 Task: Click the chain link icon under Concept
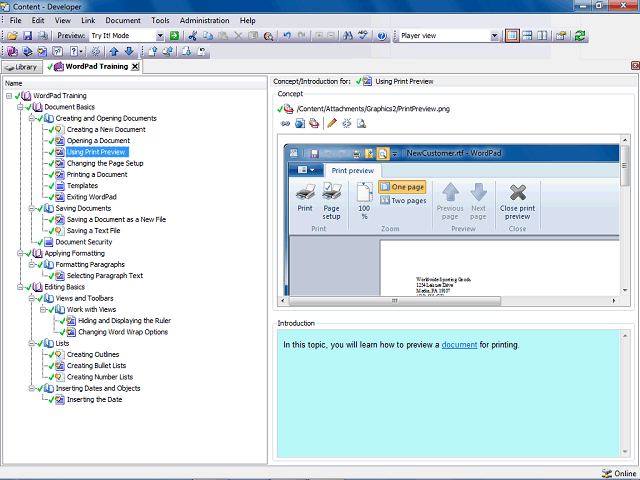coord(285,123)
